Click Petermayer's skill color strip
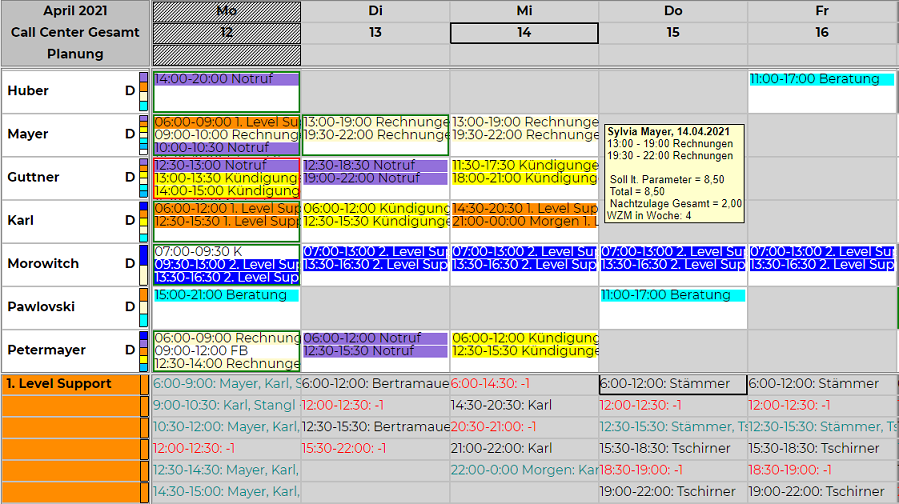The height and width of the screenshot is (504, 899). tap(144, 350)
